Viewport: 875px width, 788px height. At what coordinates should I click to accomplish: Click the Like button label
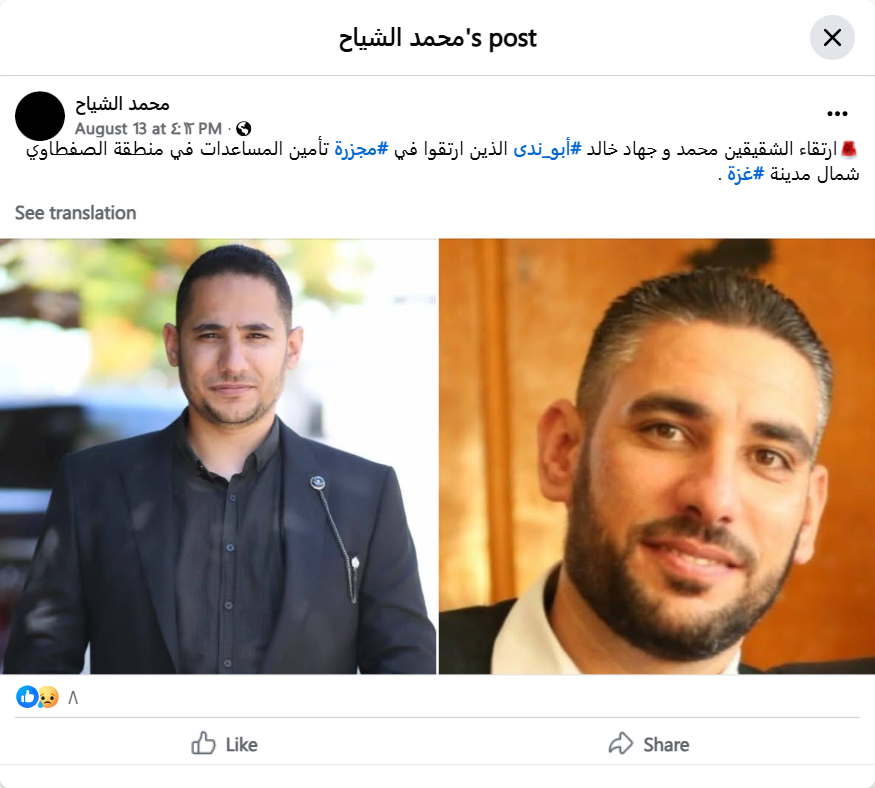pyautogui.click(x=242, y=745)
